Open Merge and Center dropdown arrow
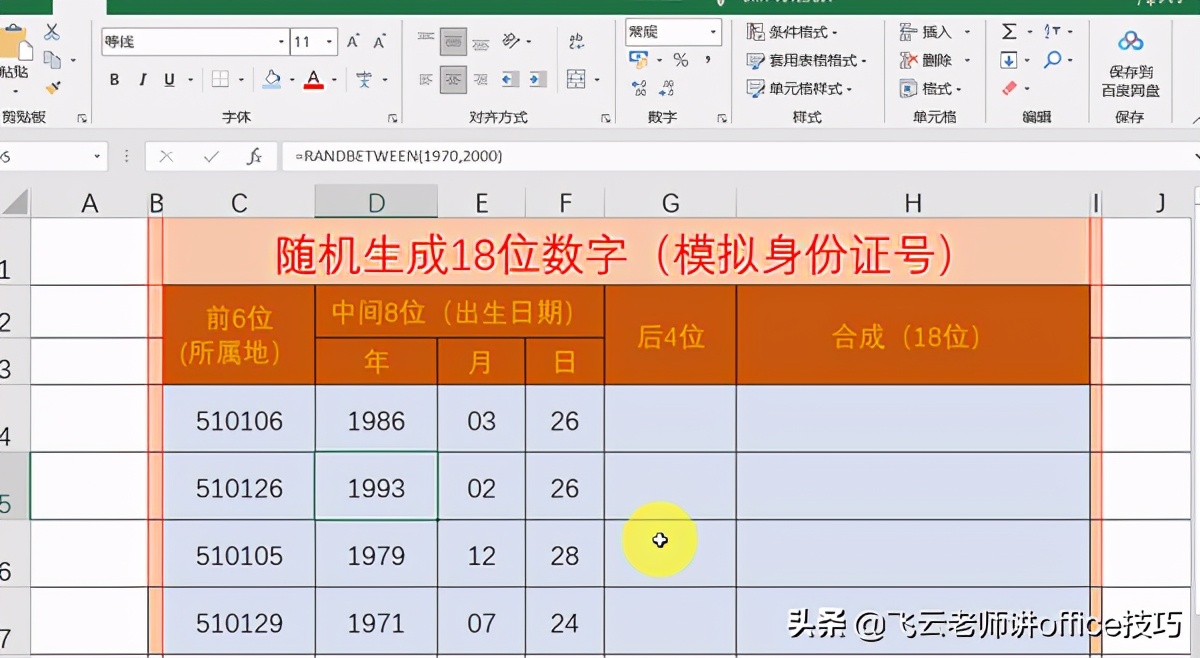The height and width of the screenshot is (658, 1200). point(597,80)
